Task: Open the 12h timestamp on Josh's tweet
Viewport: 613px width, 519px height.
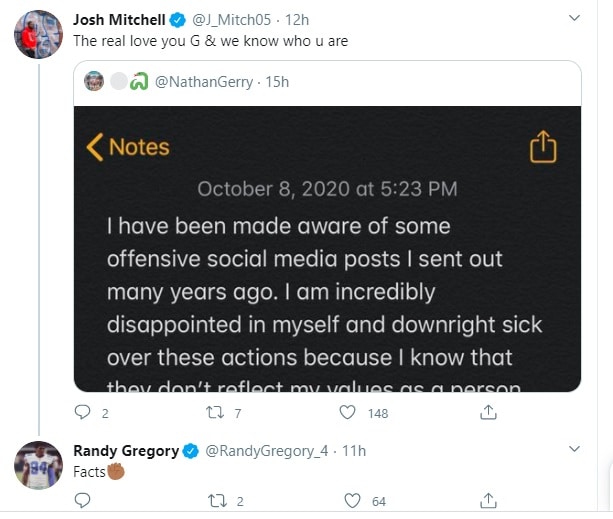Action: click(x=297, y=20)
